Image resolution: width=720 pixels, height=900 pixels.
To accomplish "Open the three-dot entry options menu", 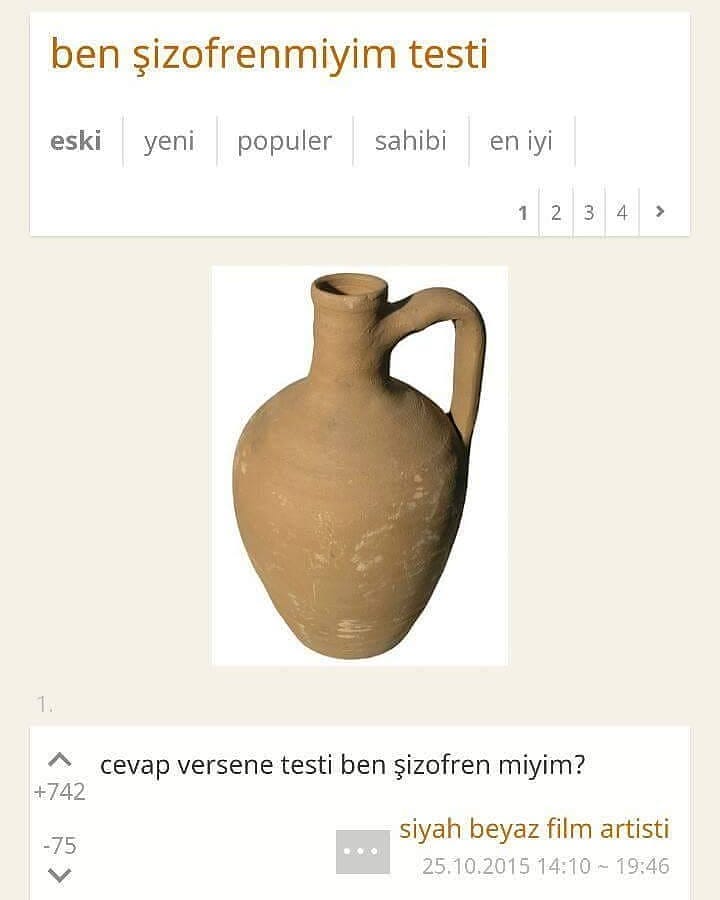I will [362, 851].
